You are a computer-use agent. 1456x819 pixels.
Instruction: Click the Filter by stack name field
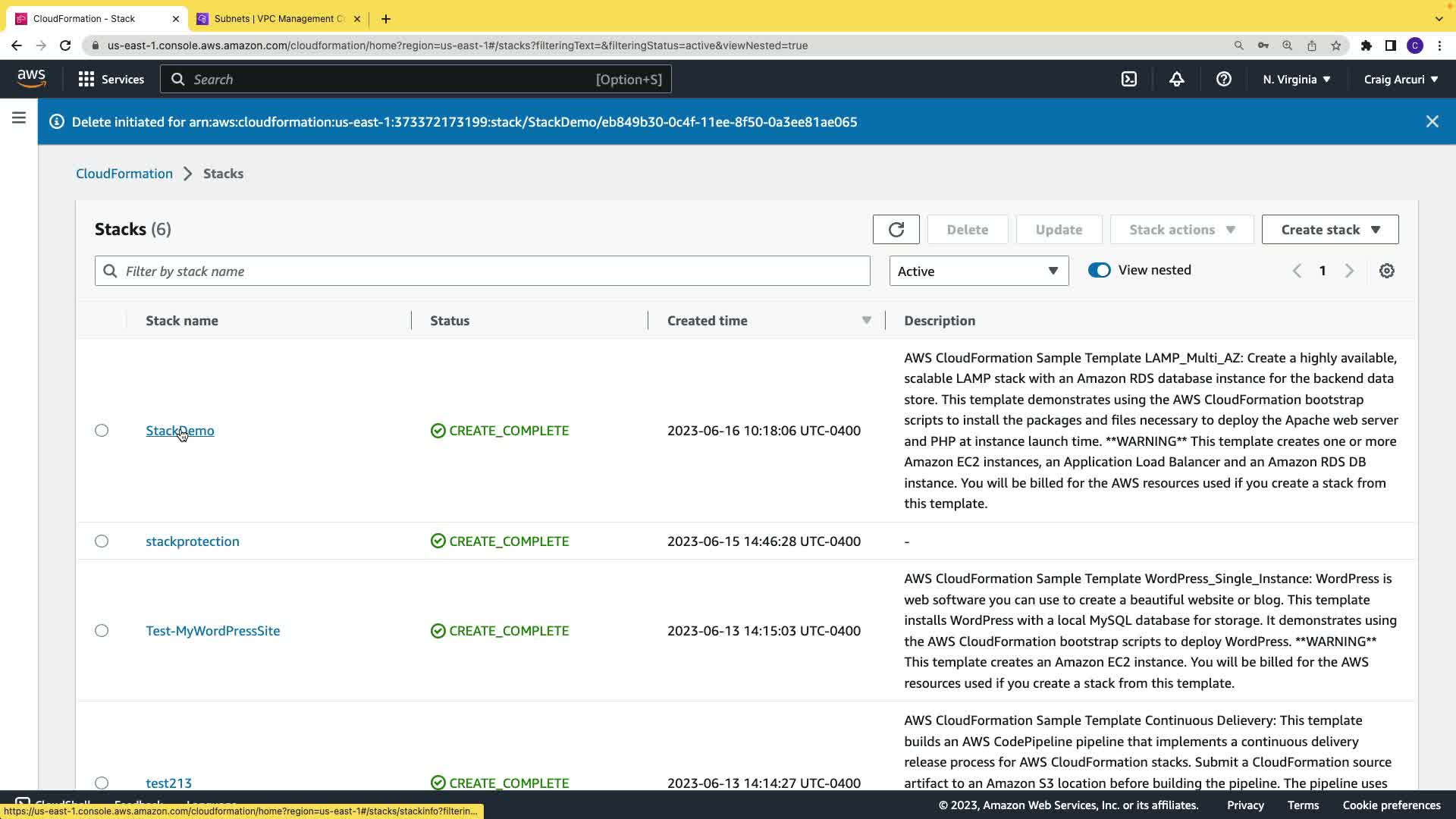tap(482, 271)
